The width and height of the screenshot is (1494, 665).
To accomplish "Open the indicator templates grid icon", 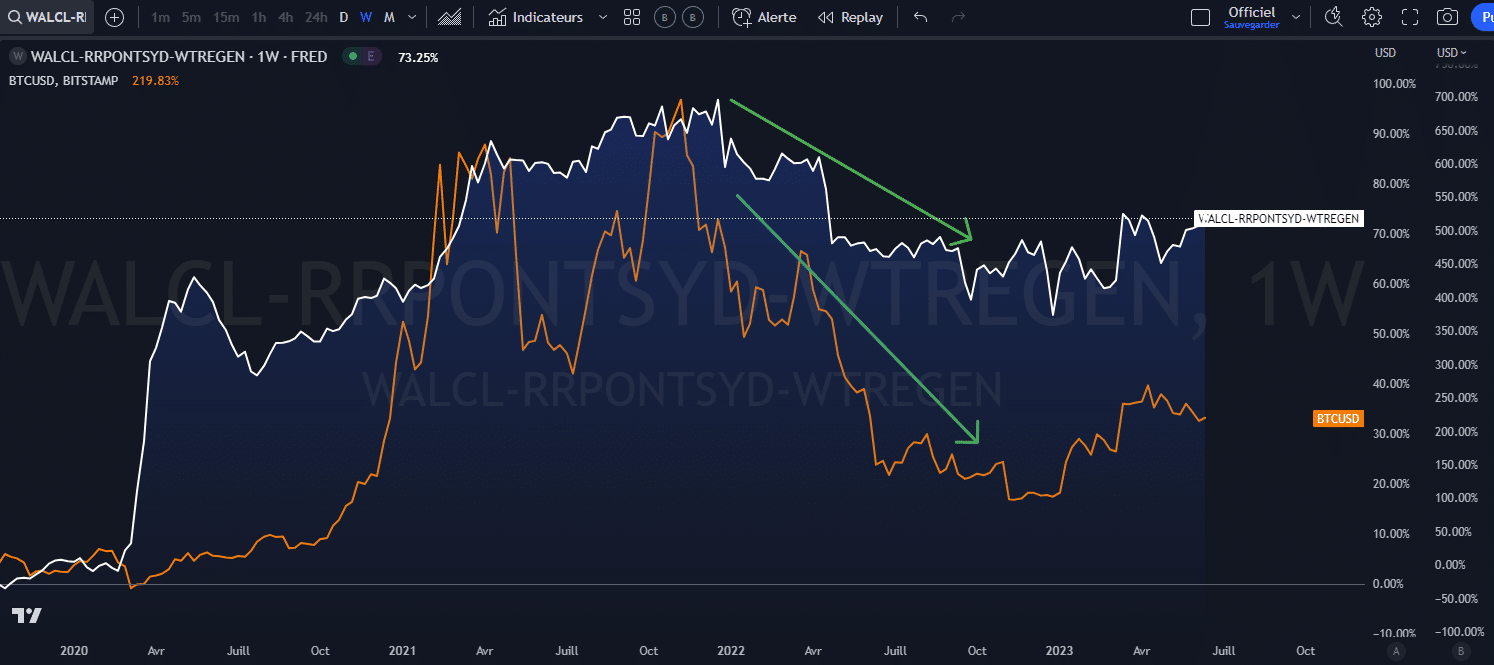I will (x=631, y=17).
